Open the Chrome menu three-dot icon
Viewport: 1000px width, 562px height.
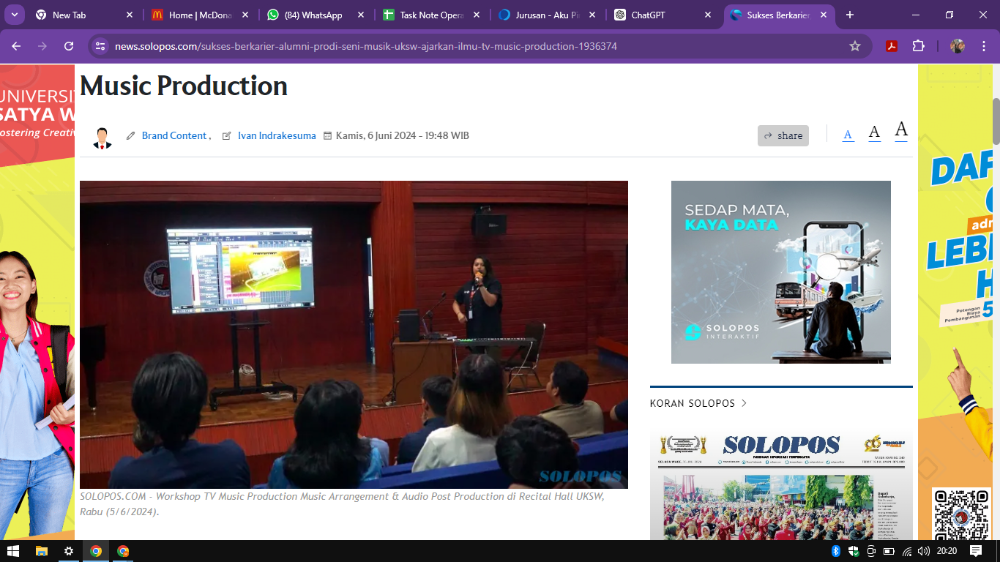[x=984, y=46]
